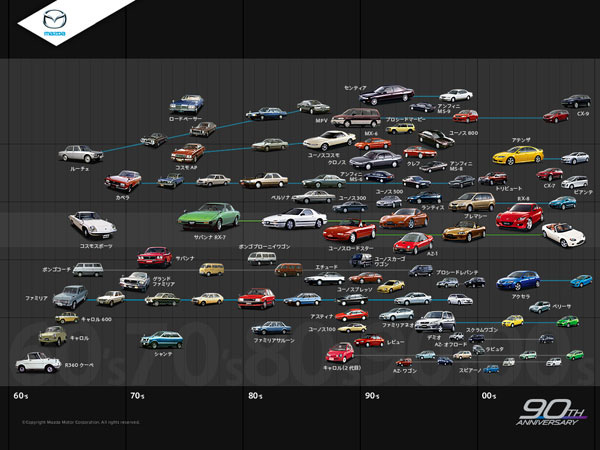Click the 80s decade label
600x450 pixels.
(255, 396)
